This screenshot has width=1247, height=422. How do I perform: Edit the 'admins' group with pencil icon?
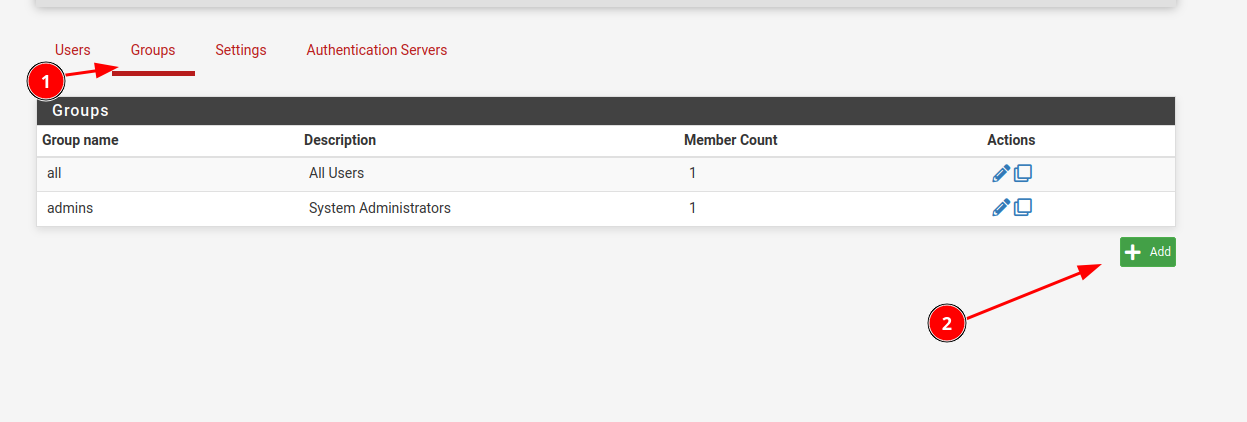1000,208
